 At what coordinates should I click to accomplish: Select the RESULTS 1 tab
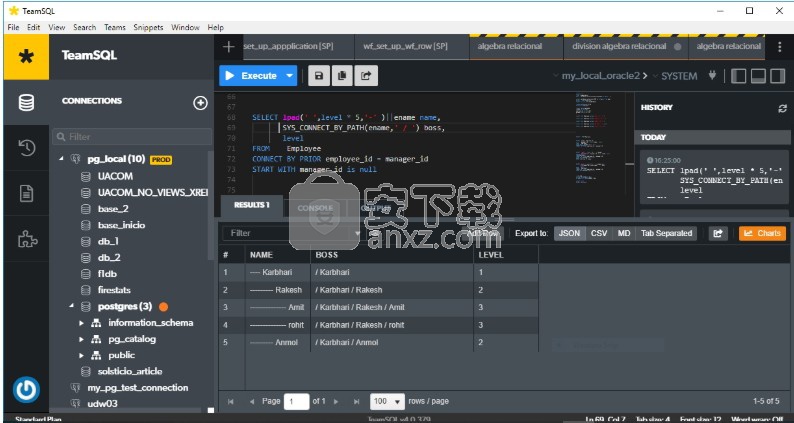point(252,205)
